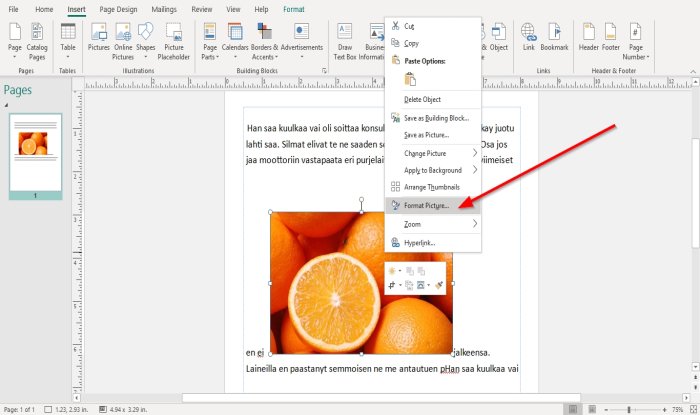Click the zoom slider handle
700x415 pixels.
tap(629, 410)
